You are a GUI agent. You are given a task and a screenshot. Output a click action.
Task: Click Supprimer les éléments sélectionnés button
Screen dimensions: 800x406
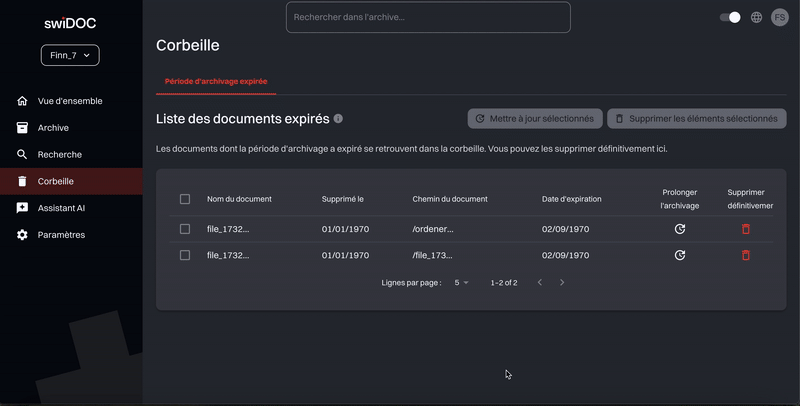pyautogui.click(x=696, y=119)
